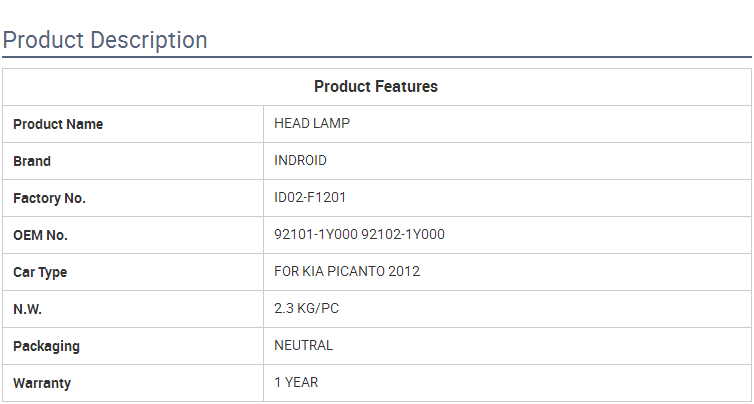
Task: Click the INDROID brand value
Action: click(300, 161)
